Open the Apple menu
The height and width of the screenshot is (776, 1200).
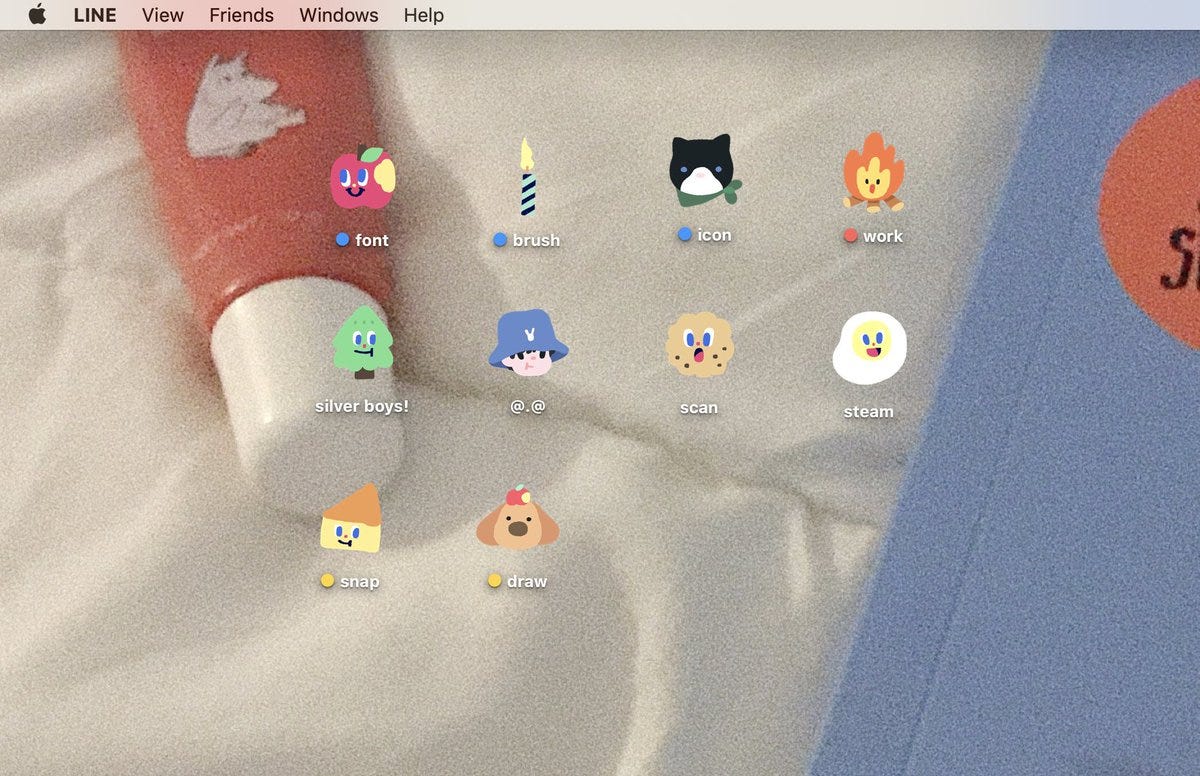(x=37, y=15)
